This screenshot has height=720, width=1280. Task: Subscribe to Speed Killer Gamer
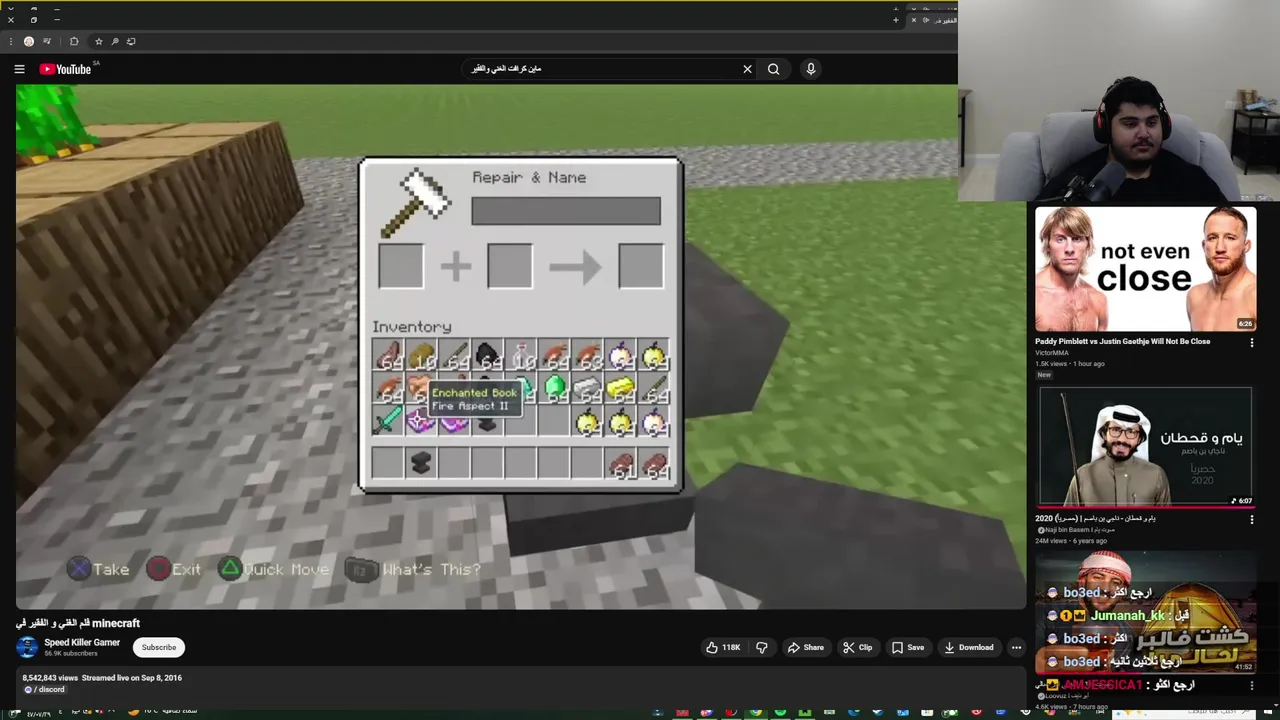(158, 647)
